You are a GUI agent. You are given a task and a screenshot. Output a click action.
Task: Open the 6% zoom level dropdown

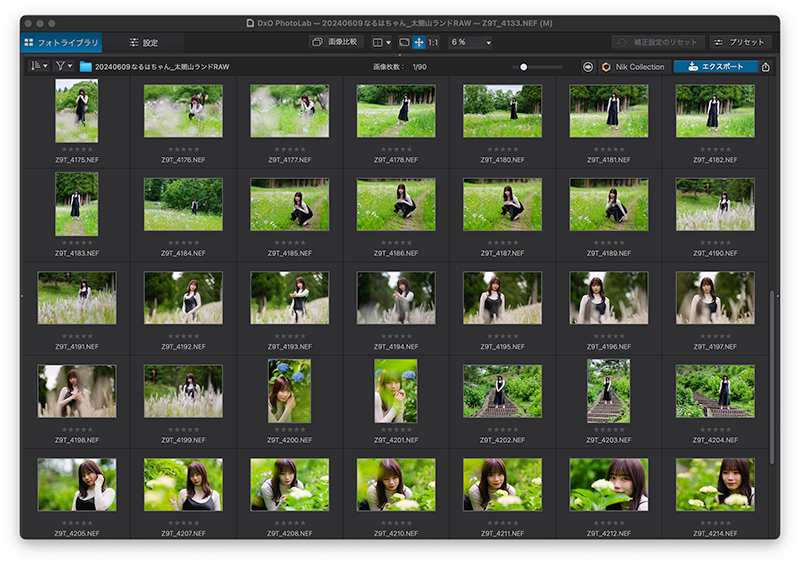470,42
